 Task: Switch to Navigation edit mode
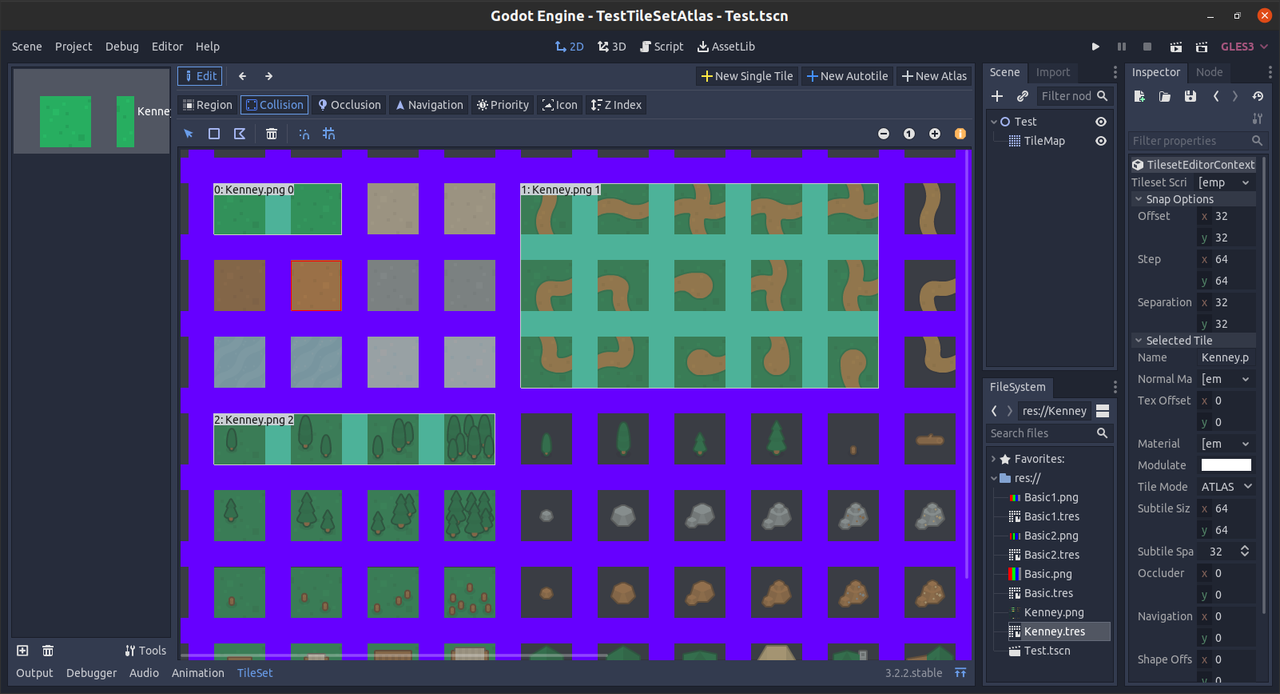428,105
